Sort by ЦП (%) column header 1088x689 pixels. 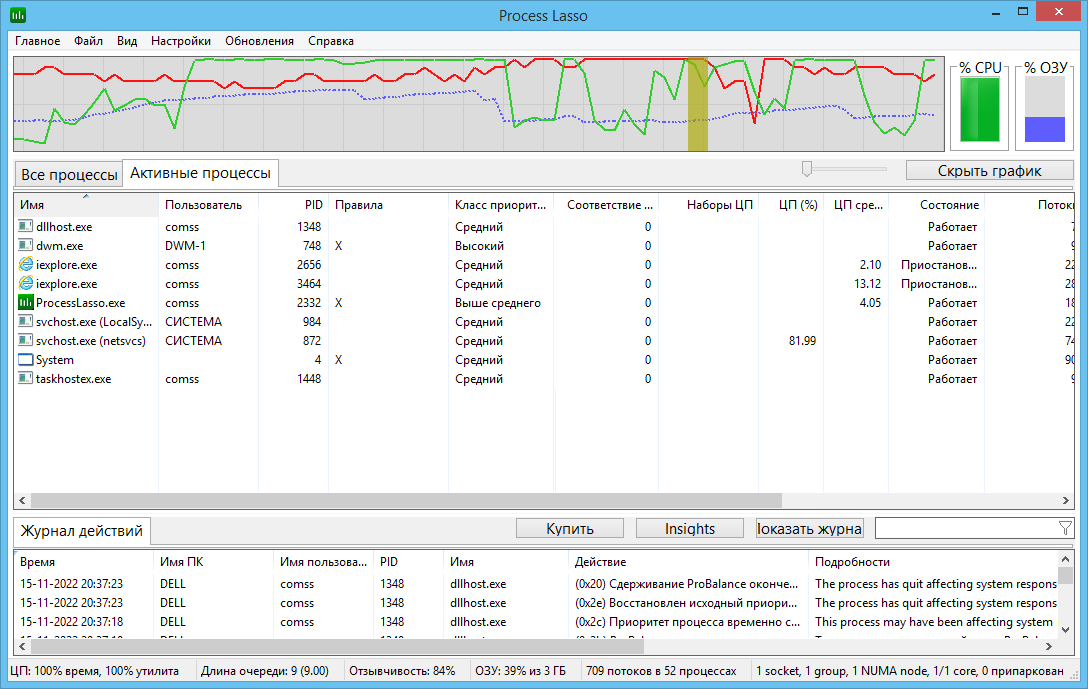coord(792,205)
